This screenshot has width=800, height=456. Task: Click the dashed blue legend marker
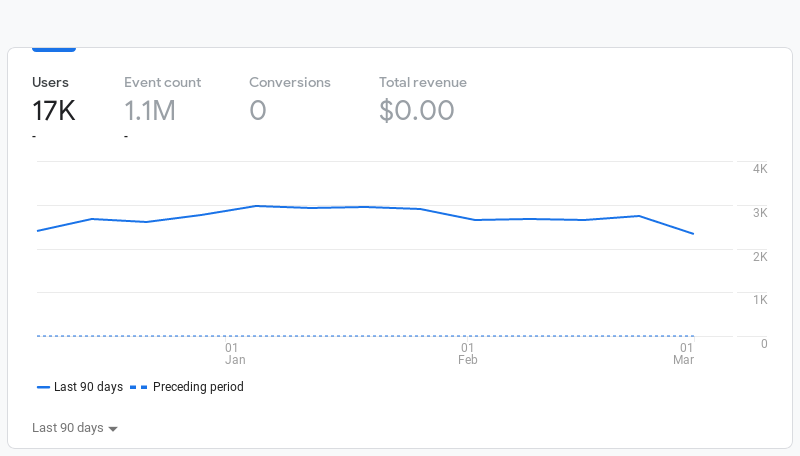pyautogui.click(x=138, y=388)
